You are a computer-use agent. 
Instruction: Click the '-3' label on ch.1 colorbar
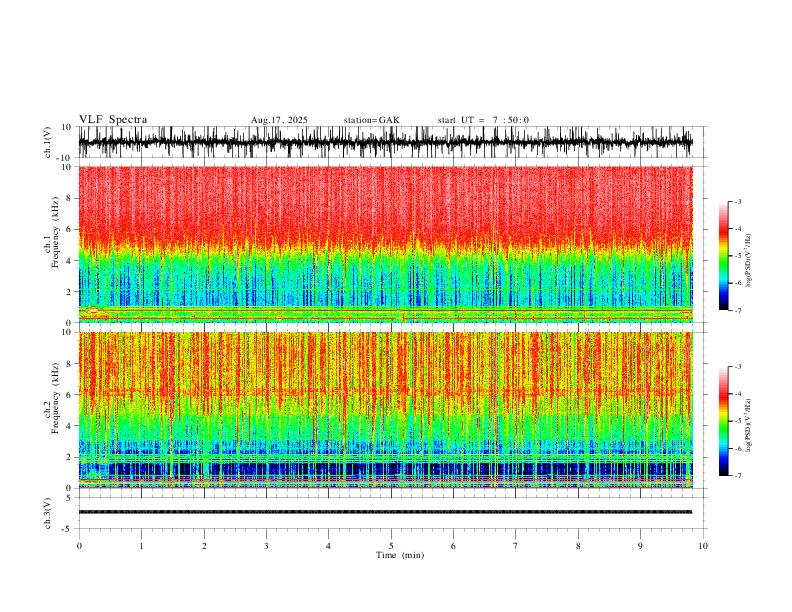[738, 201]
